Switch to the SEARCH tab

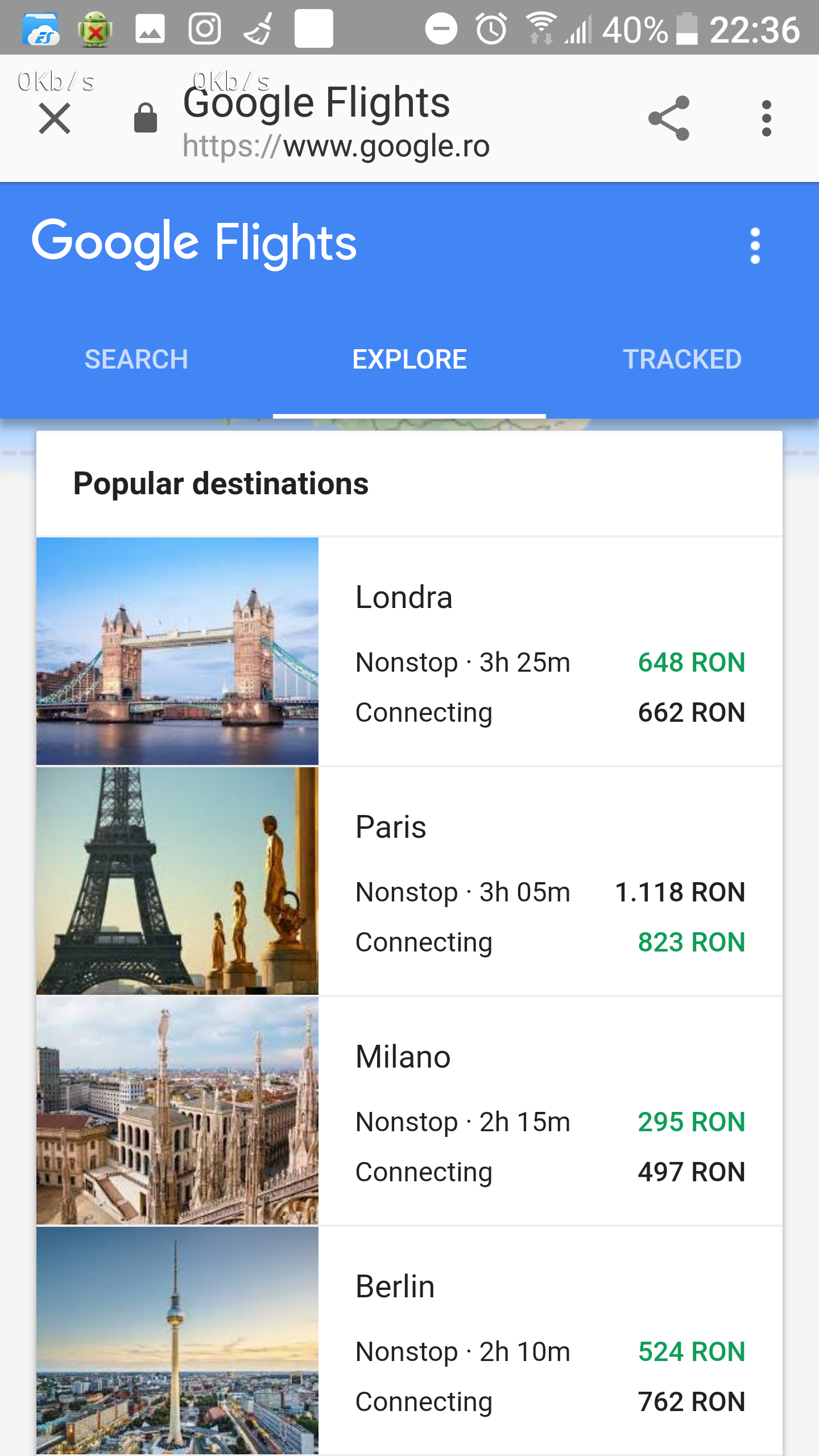[x=136, y=359]
